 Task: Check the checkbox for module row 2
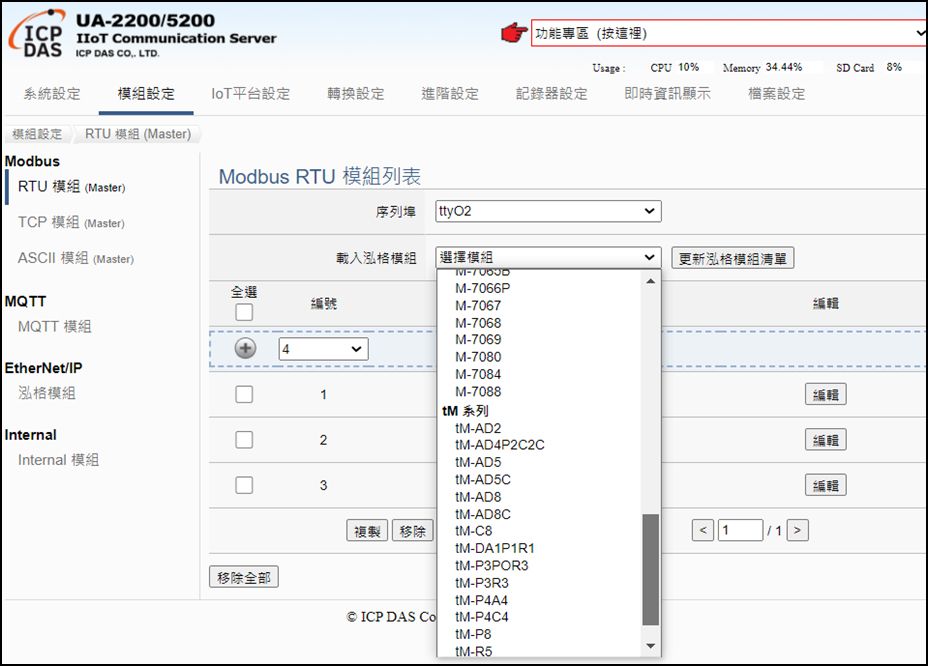point(244,440)
